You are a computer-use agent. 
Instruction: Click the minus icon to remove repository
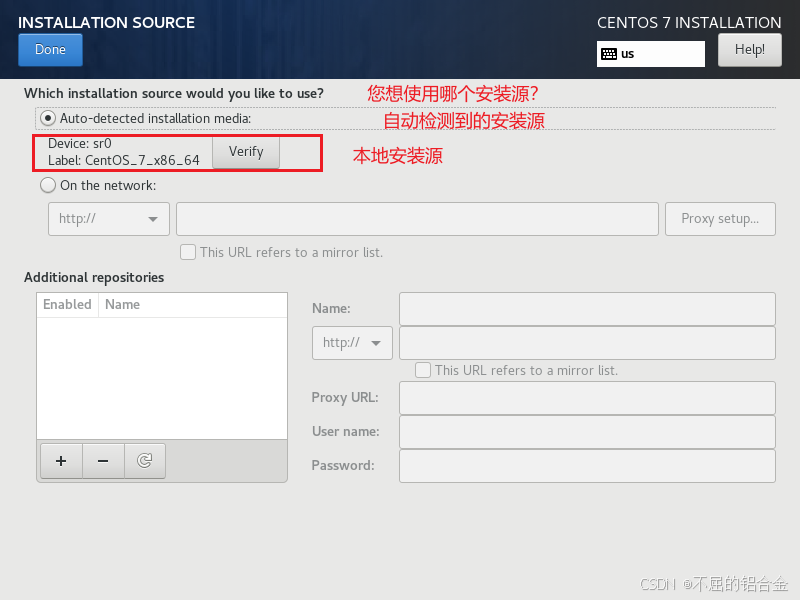103,461
